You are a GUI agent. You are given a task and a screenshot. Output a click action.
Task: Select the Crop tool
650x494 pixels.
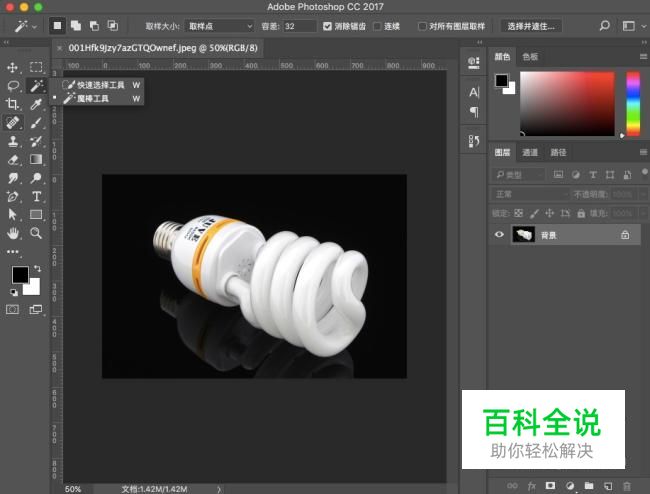coord(13,104)
